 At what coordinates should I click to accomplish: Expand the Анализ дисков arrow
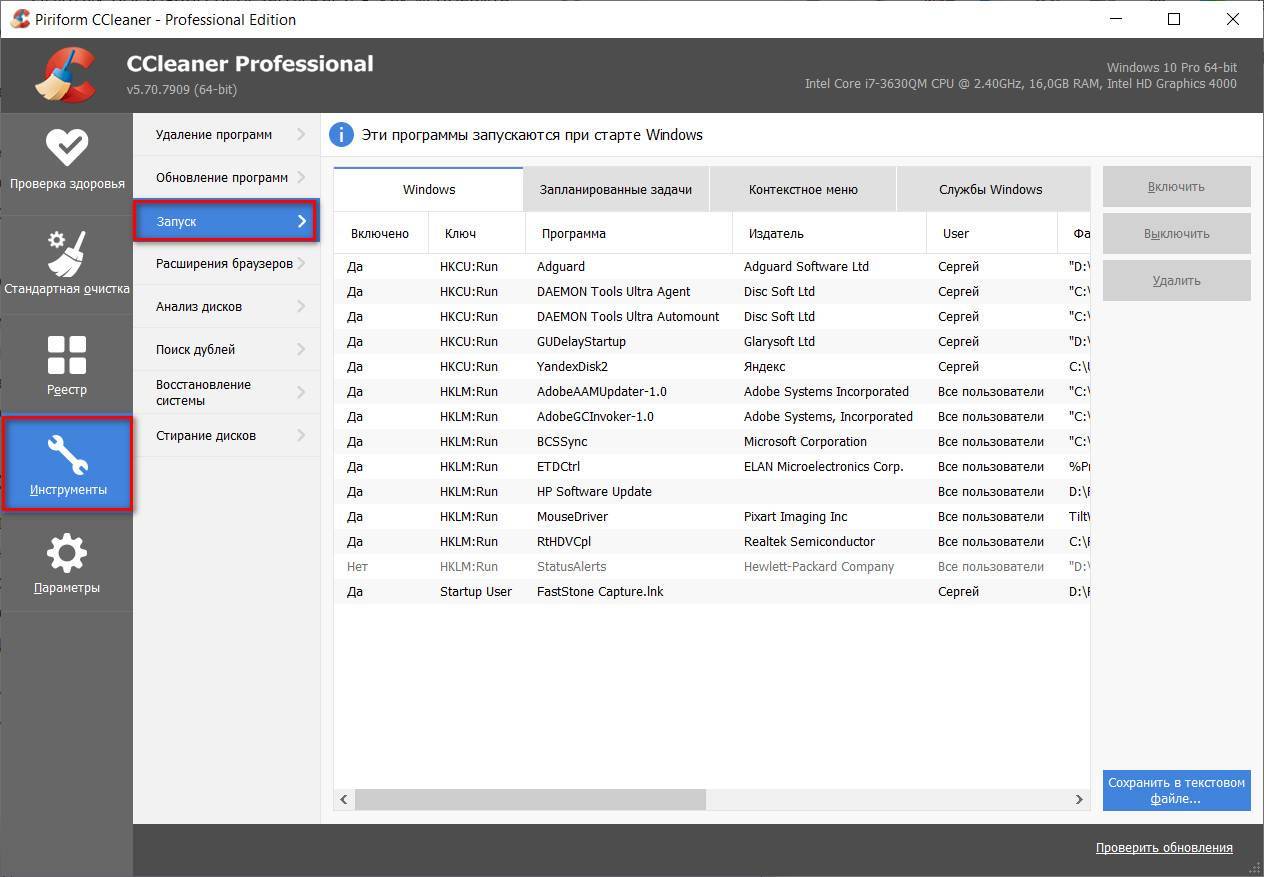[300, 307]
